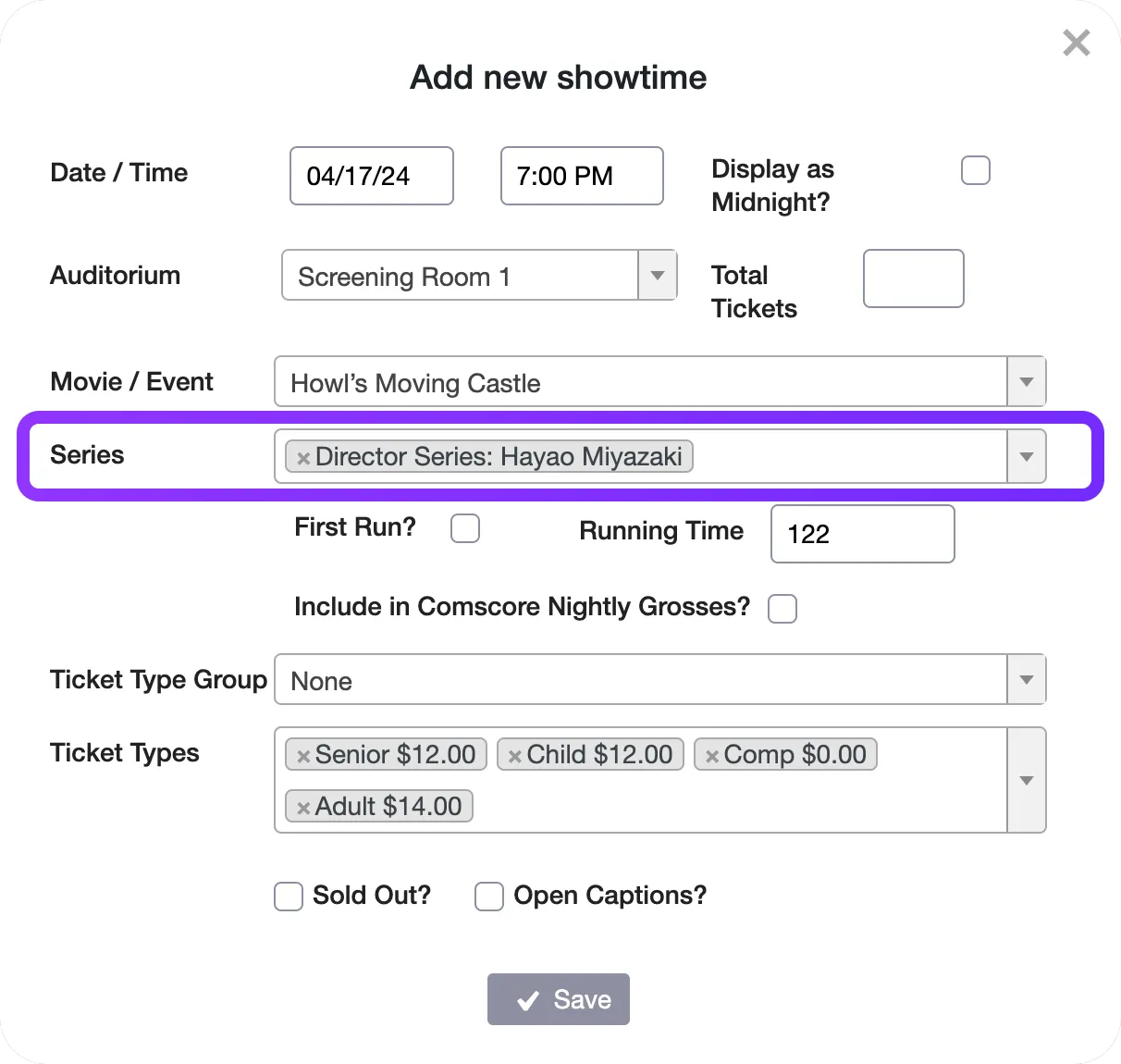Remove the Senior $12.00 ticket type

click(x=302, y=756)
